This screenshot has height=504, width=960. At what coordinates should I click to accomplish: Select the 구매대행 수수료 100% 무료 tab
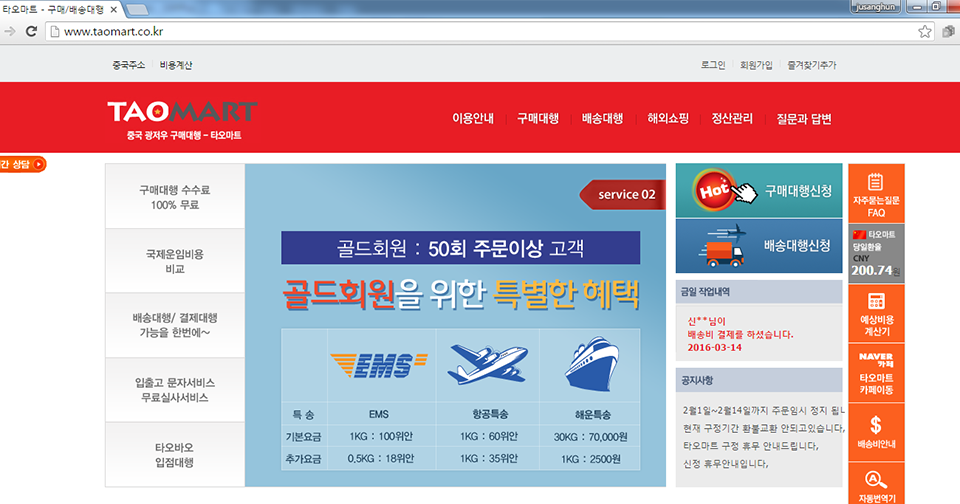coord(175,196)
